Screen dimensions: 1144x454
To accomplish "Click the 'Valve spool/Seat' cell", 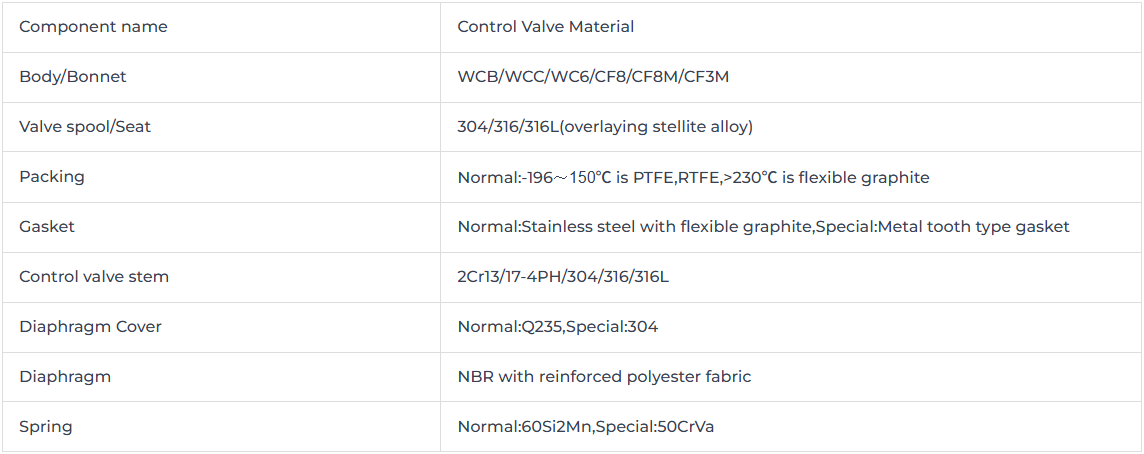I will click(221, 127).
